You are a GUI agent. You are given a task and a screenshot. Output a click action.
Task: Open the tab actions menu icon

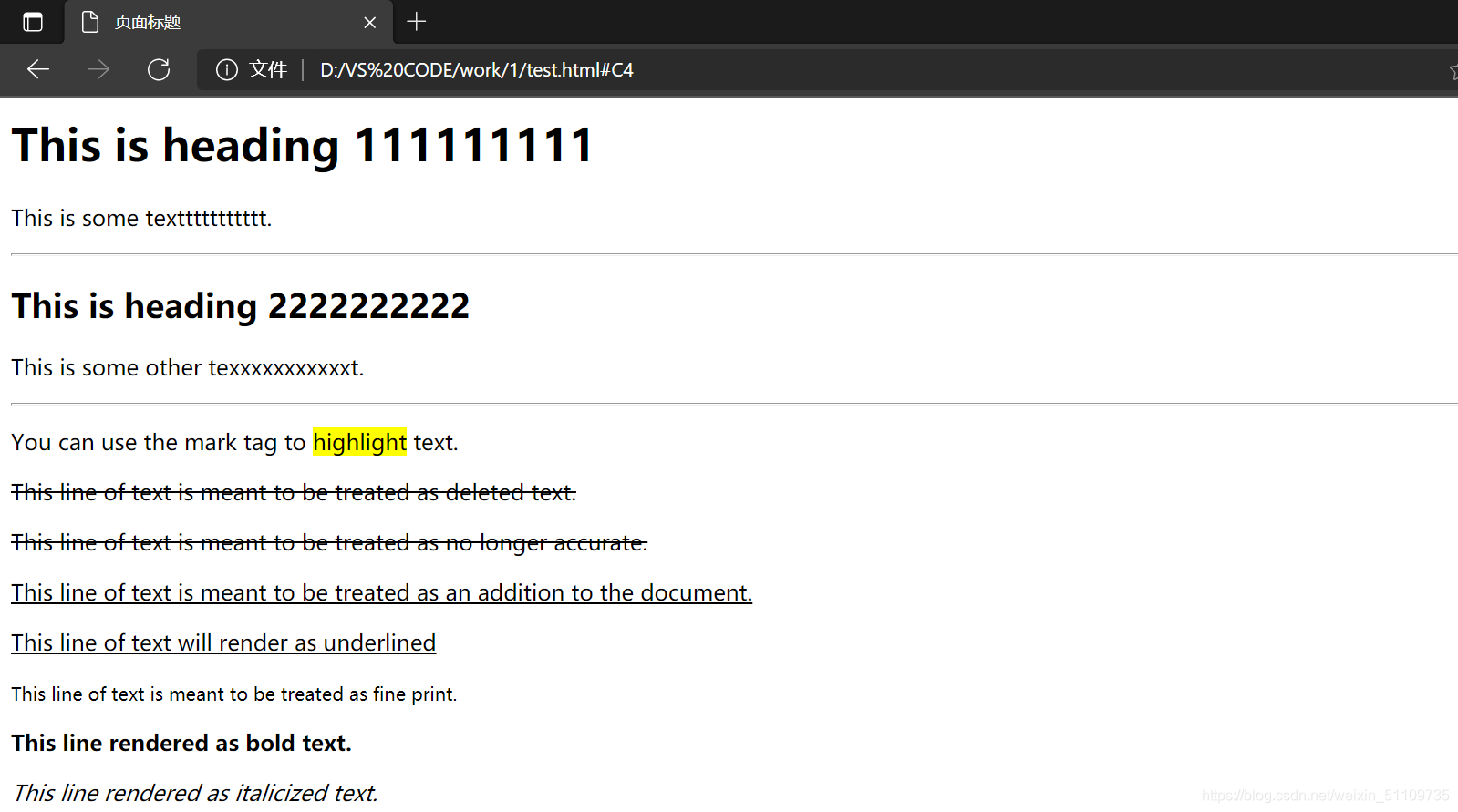click(33, 22)
